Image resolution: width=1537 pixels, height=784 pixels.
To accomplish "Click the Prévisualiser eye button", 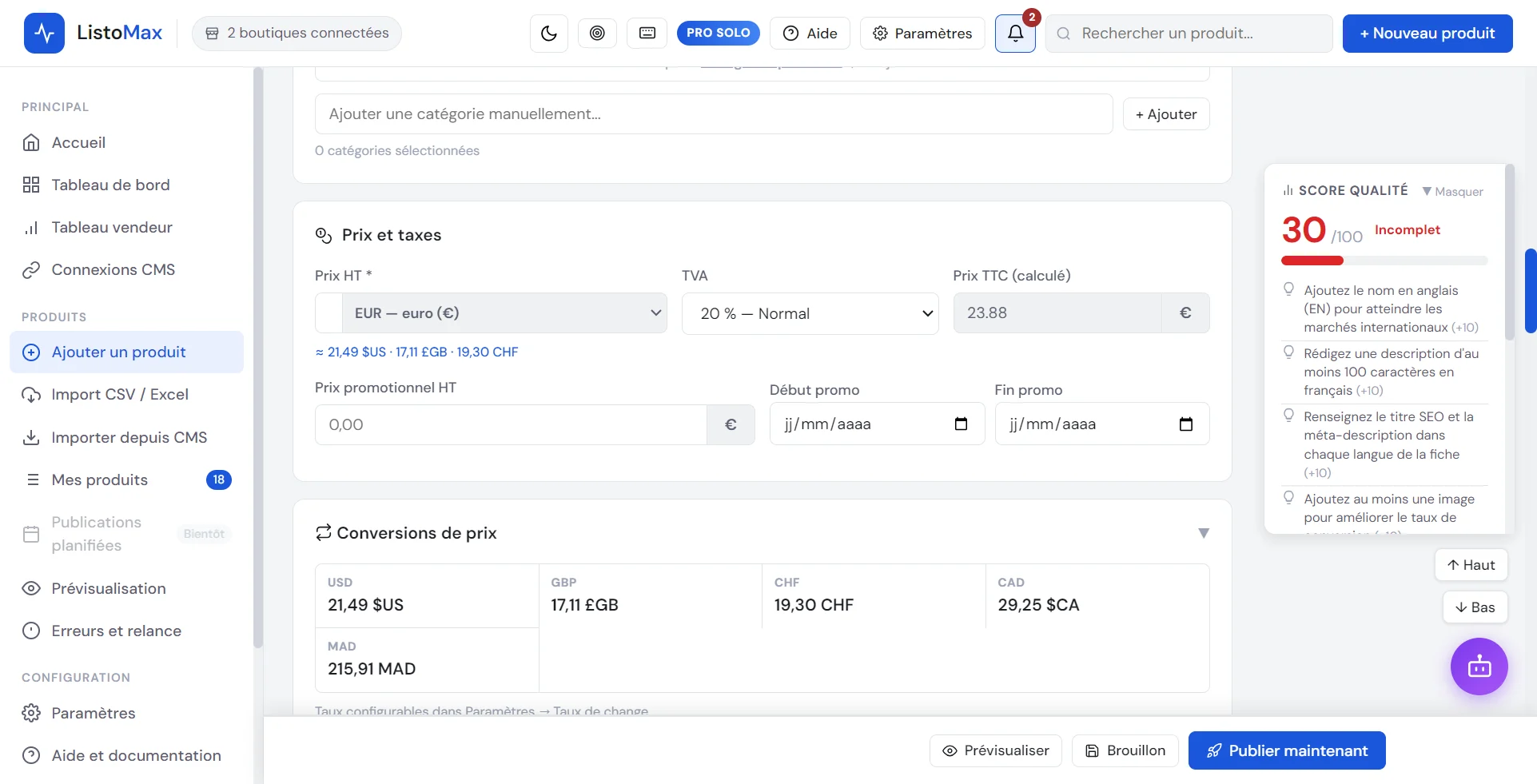I will [x=996, y=750].
